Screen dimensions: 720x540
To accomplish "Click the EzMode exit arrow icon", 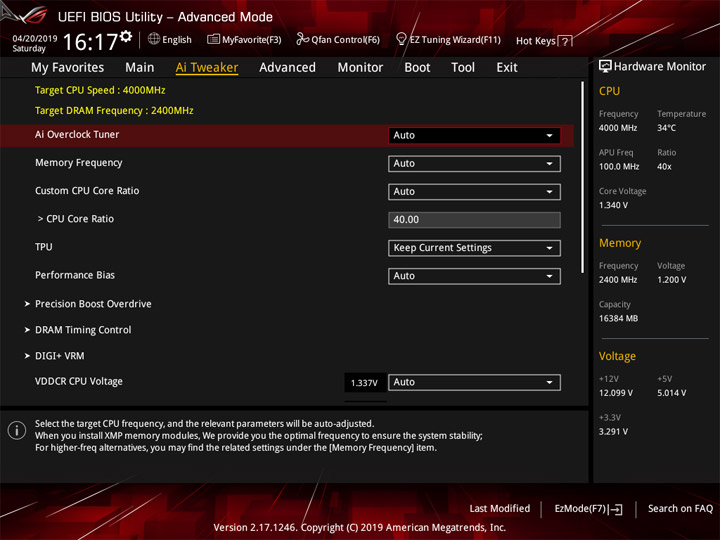I will pos(616,509).
